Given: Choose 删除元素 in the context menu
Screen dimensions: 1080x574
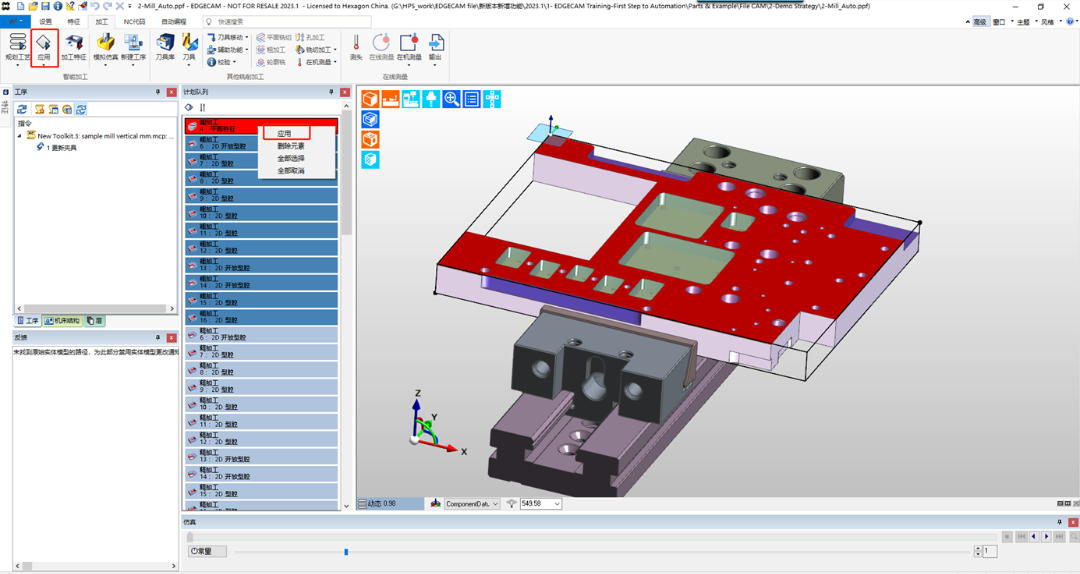Looking at the screenshot, I should tap(291, 146).
